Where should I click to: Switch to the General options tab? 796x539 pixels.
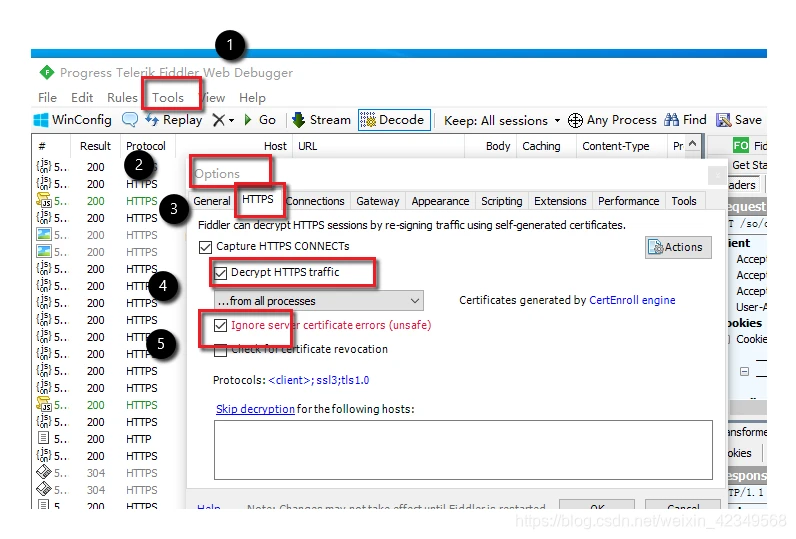[x=212, y=201]
